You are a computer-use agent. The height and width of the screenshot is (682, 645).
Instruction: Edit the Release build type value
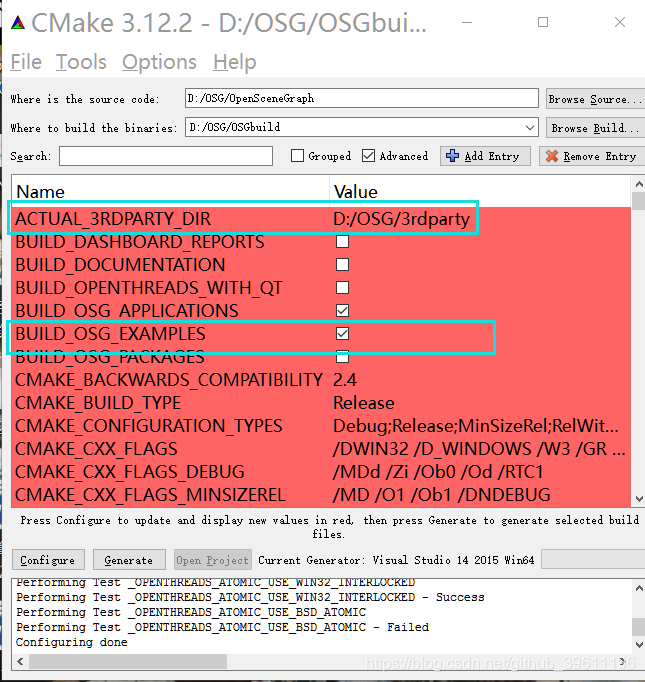pos(364,403)
